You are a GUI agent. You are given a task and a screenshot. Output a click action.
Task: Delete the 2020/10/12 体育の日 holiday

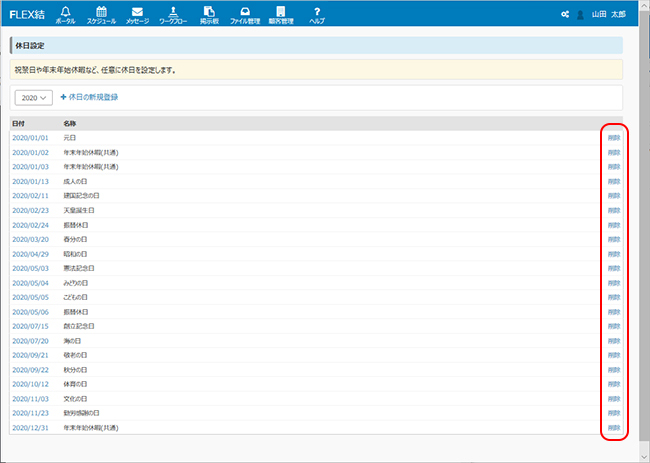pos(614,384)
